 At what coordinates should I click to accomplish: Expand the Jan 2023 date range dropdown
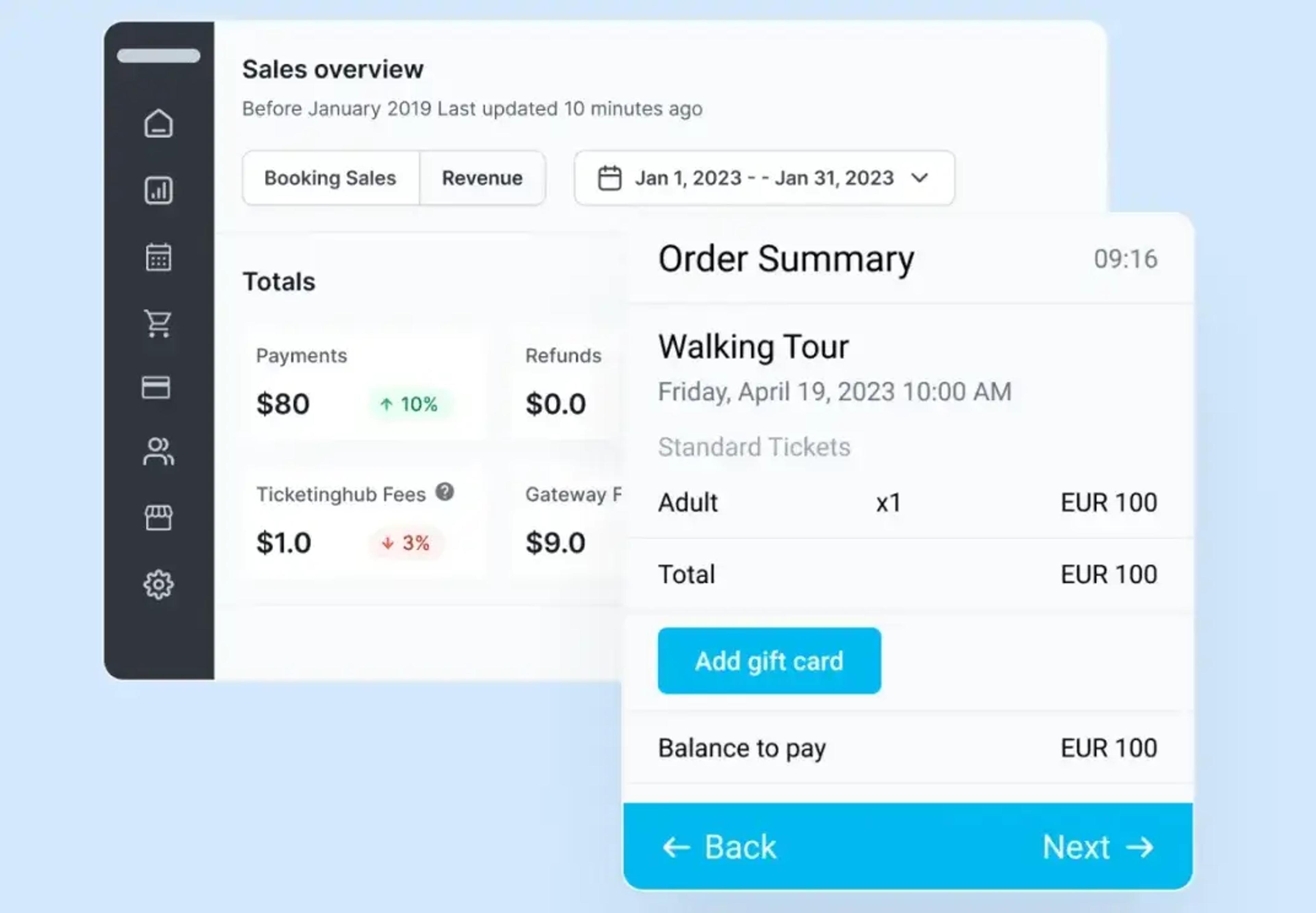pyautogui.click(x=764, y=178)
